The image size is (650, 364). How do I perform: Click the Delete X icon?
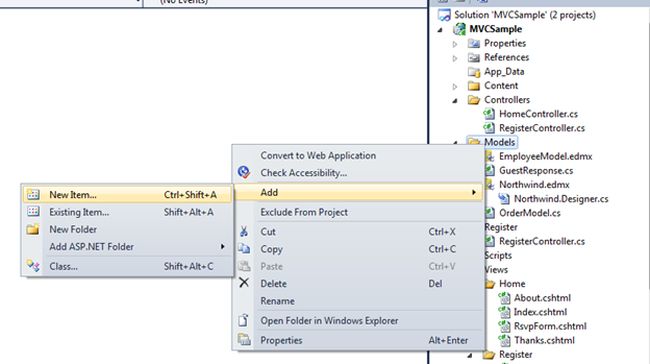244,283
